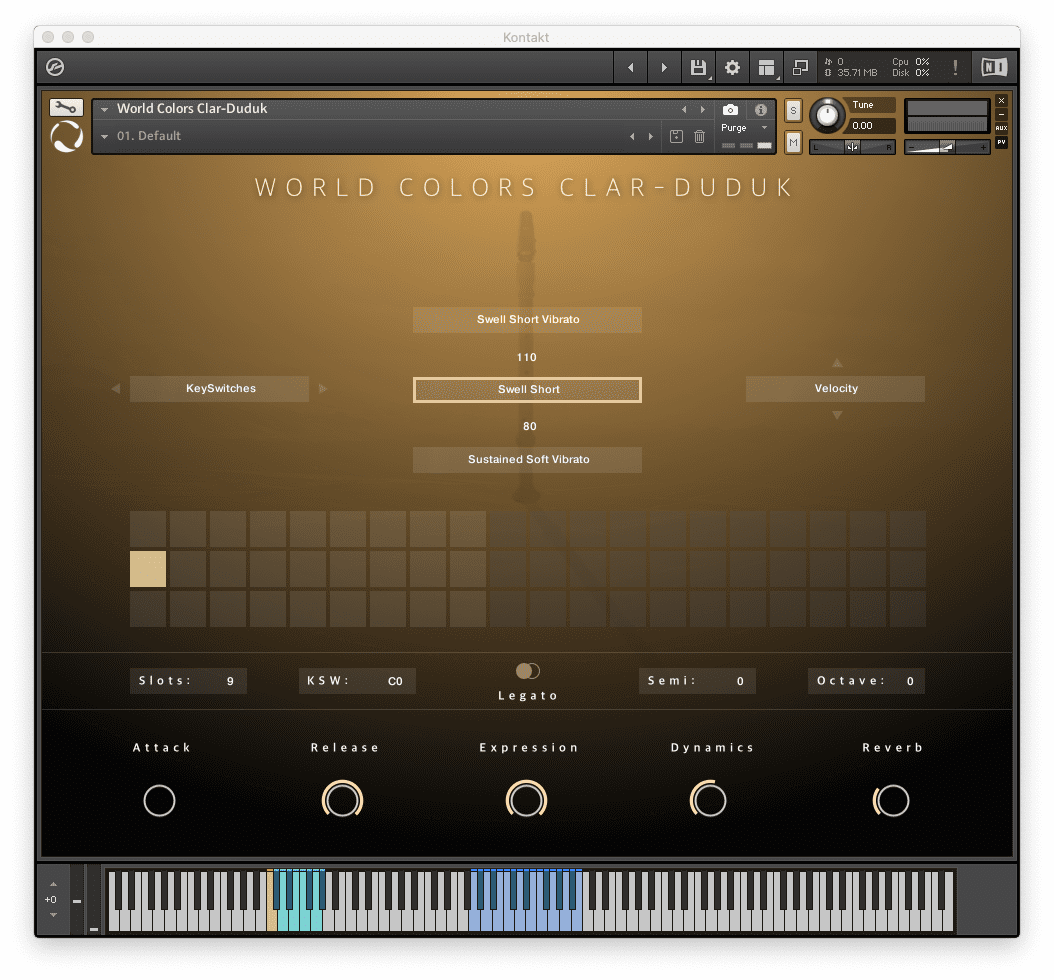1054x980 pixels.
Task: Click left arrow beside KeySwitches
Action: [116, 389]
